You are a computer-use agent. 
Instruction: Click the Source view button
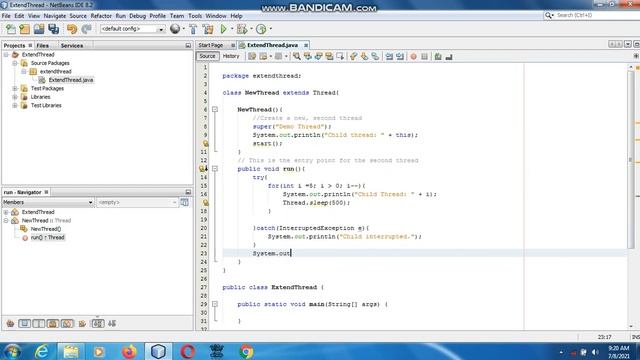[207, 56]
